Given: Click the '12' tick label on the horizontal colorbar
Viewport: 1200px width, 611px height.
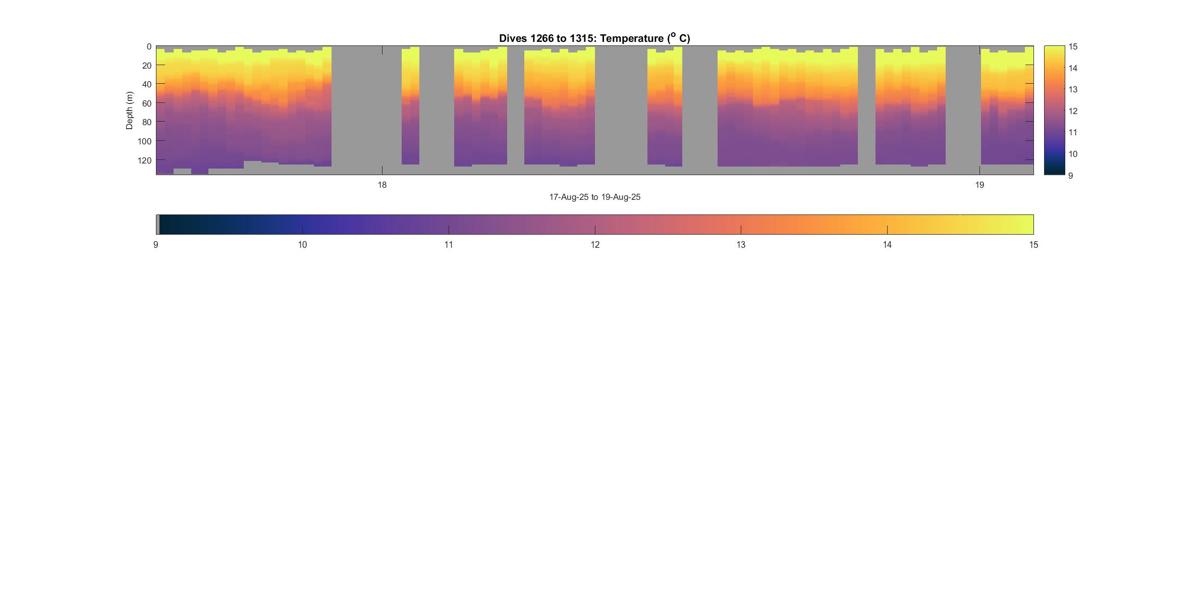Looking at the screenshot, I should point(595,245).
